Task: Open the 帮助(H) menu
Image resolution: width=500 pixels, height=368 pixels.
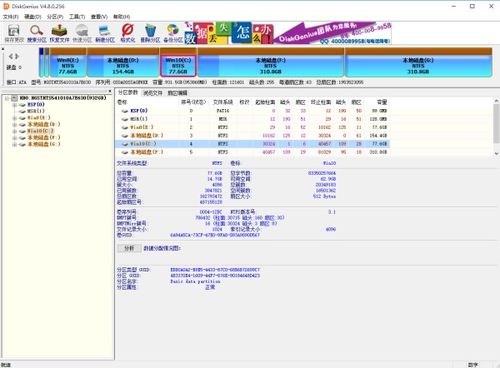Action: 122,17
